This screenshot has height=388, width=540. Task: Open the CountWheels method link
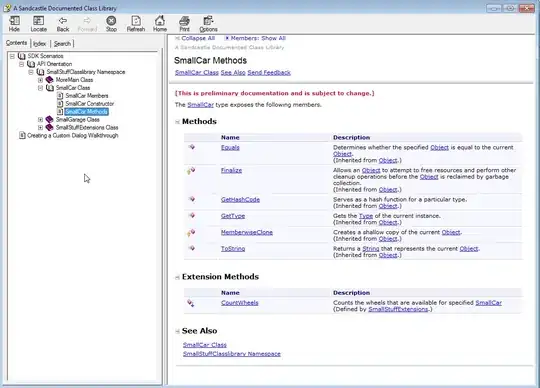tap(240, 303)
